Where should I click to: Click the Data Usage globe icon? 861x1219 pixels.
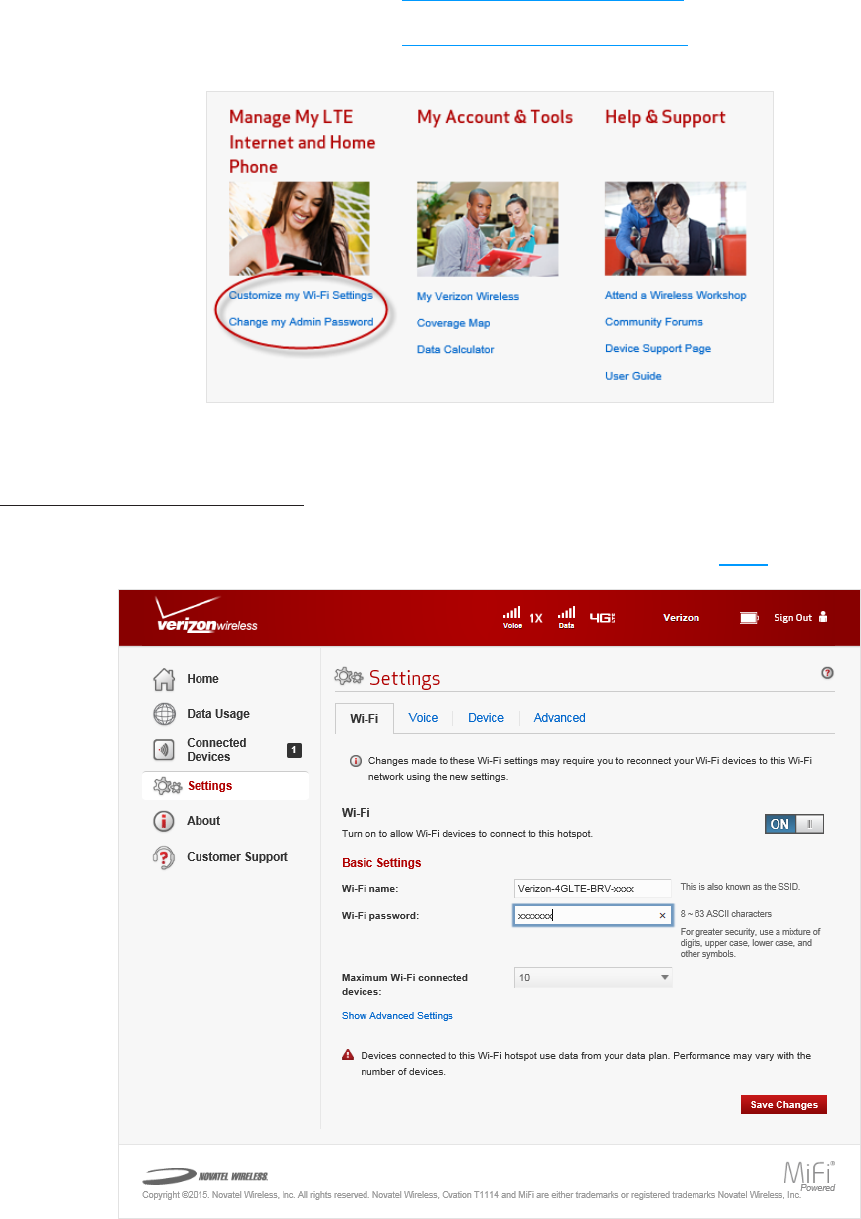pyautogui.click(x=164, y=714)
